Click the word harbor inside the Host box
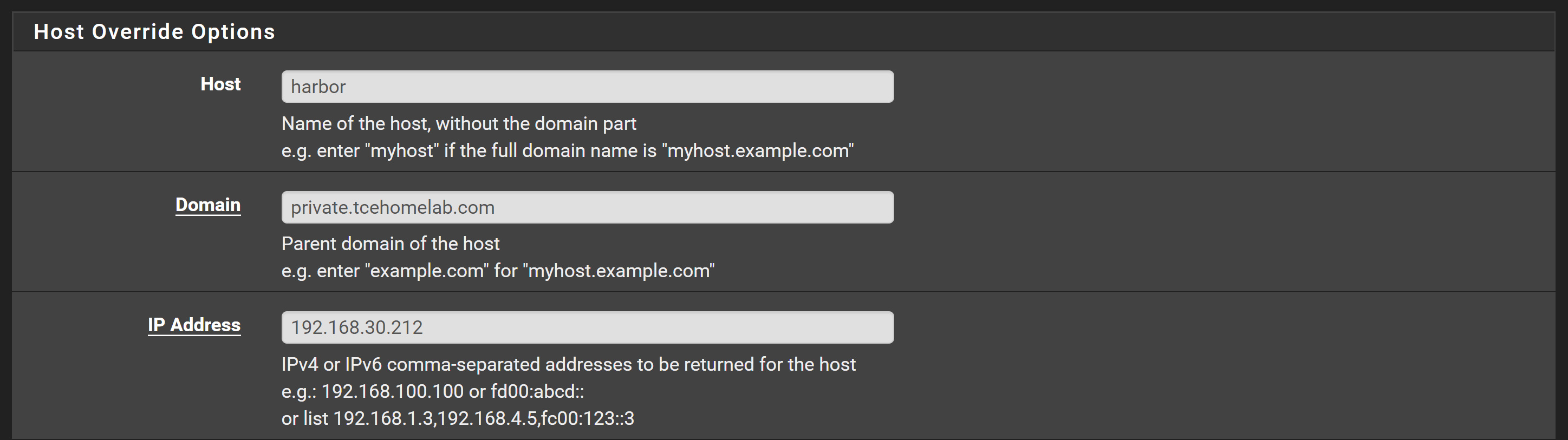The height and width of the screenshot is (440, 1568). click(x=318, y=87)
